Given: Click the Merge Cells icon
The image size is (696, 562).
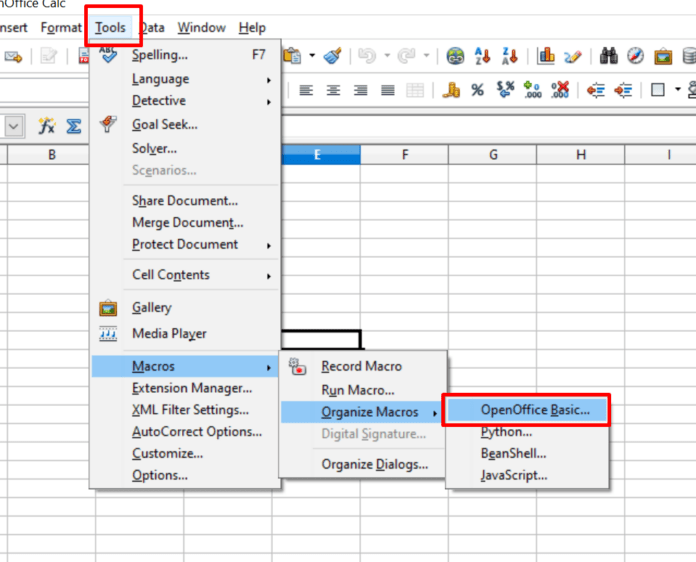Looking at the screenshot, I should coord(415,91).
